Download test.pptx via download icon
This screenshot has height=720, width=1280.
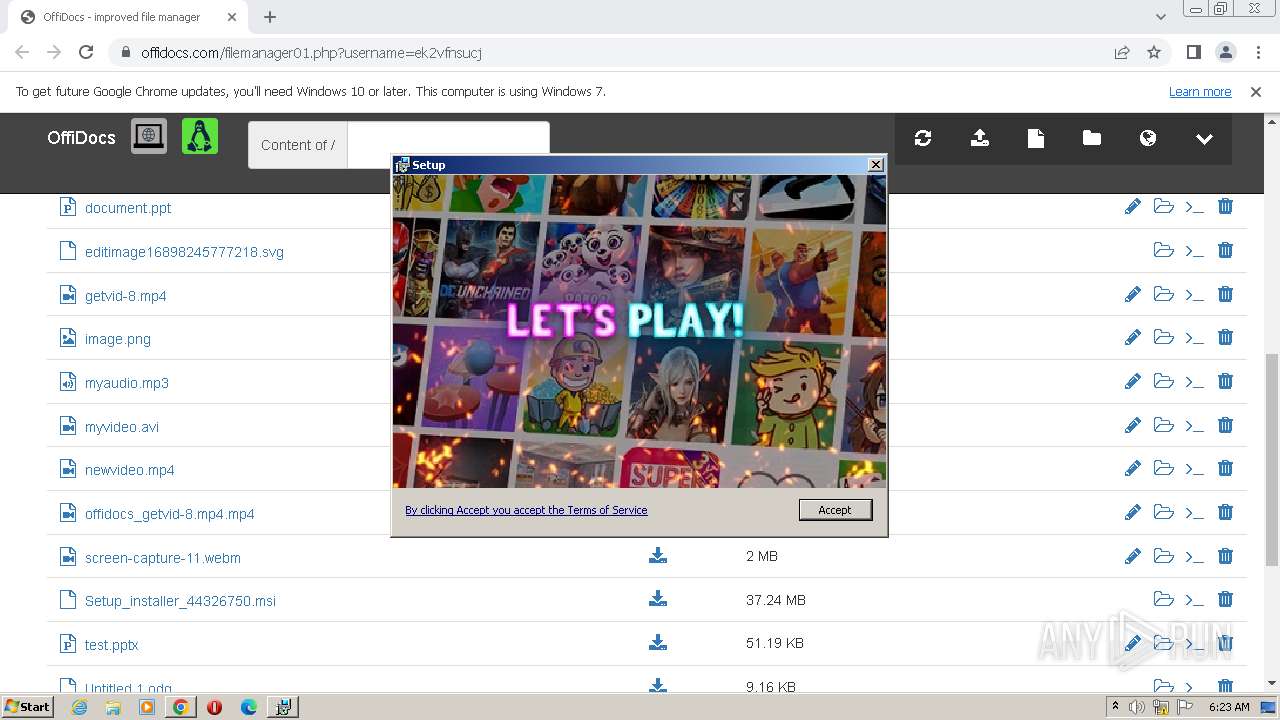[x=658, y=642]
